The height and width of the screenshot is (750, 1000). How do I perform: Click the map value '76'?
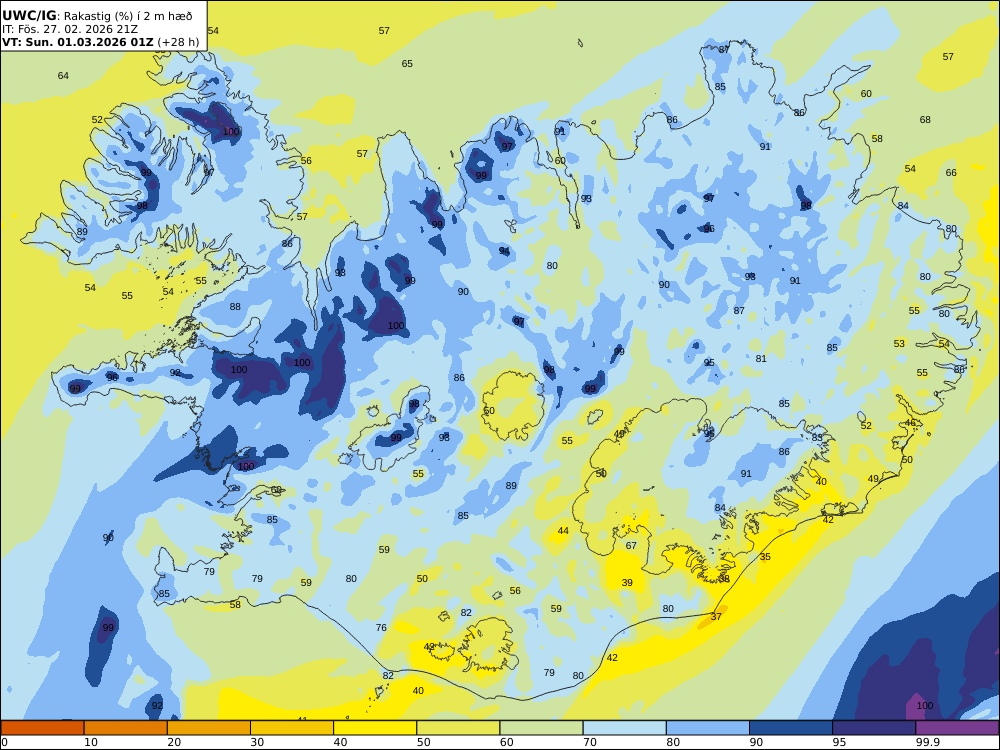[381, 628]
